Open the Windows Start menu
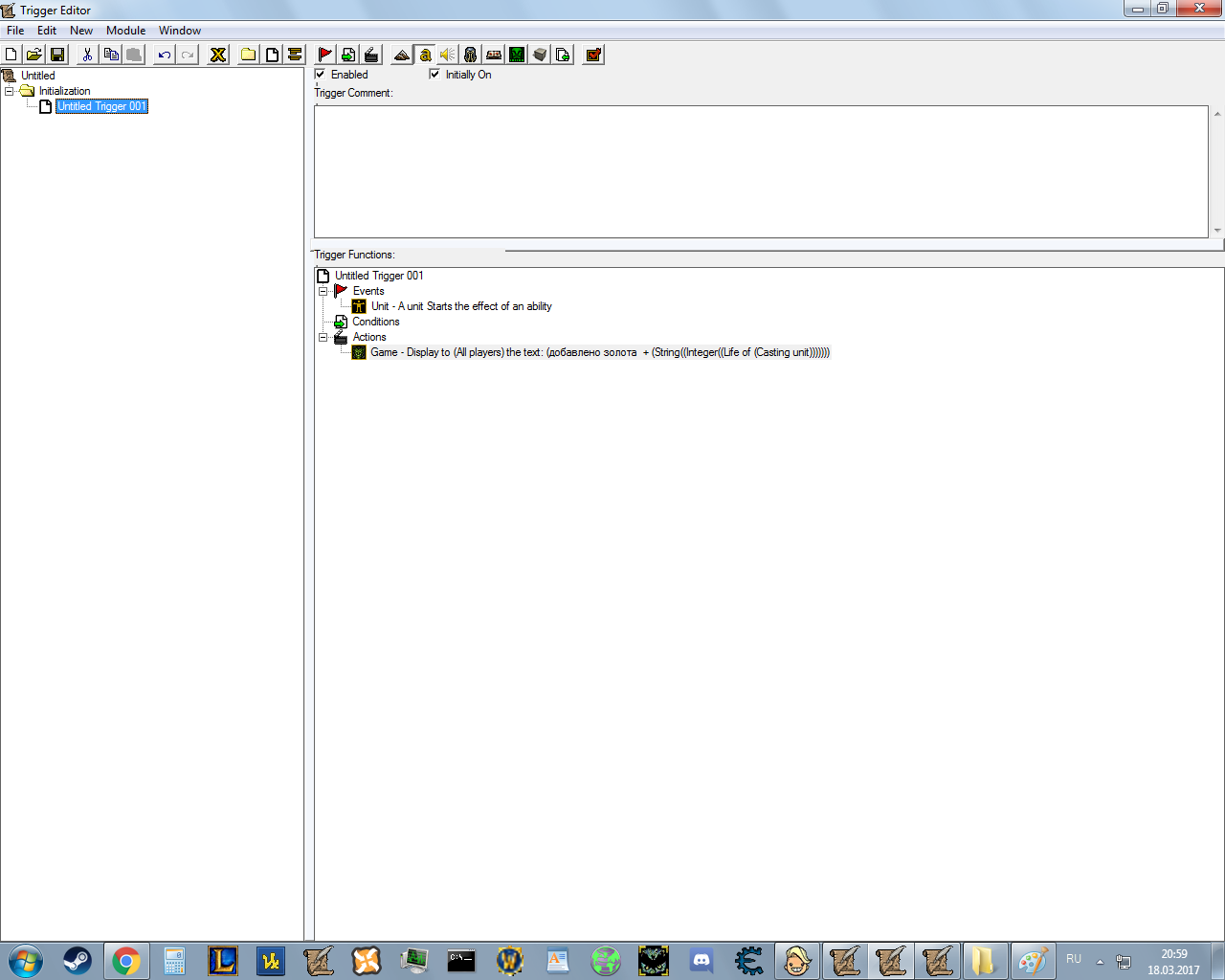The height and width of the screenshot is (980, 1225). (x=26, y=960)
